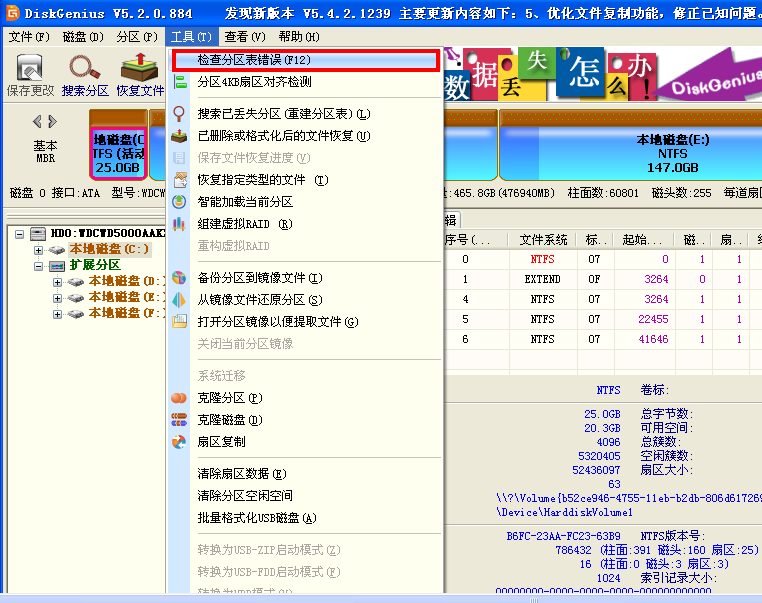Expand the 本地磁盘(C:) tree node
This screenshot has height=603, width=762.
click(x=38, y=249)
